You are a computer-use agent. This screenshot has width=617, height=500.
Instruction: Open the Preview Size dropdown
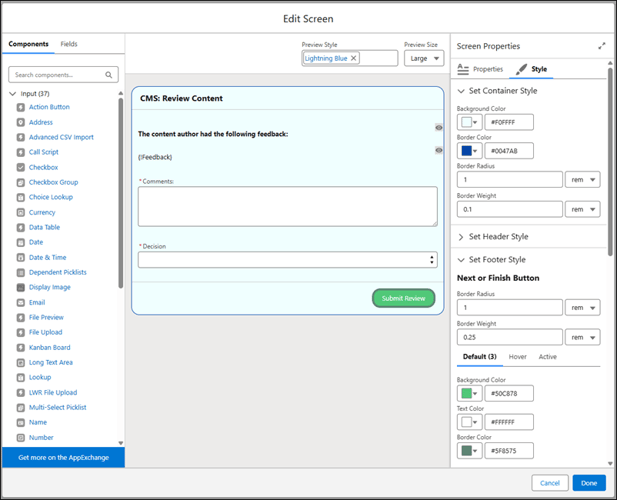click(x=423, y=59)
